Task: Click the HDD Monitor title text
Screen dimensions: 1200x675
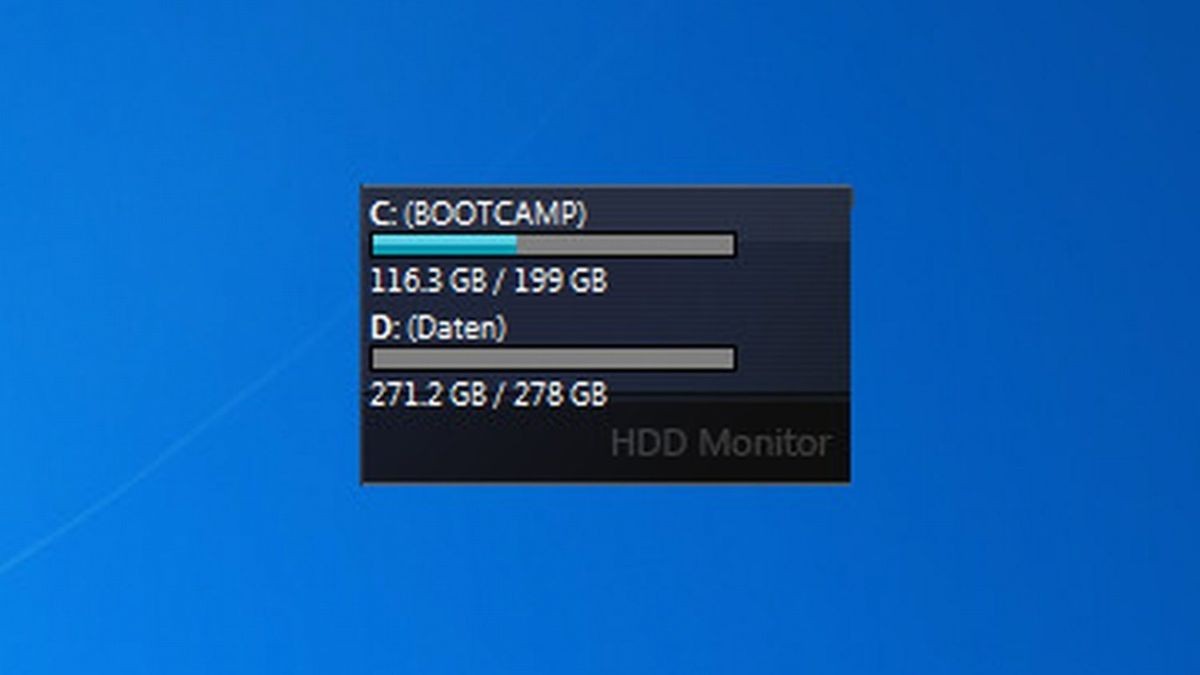Action: click(720, 442)
